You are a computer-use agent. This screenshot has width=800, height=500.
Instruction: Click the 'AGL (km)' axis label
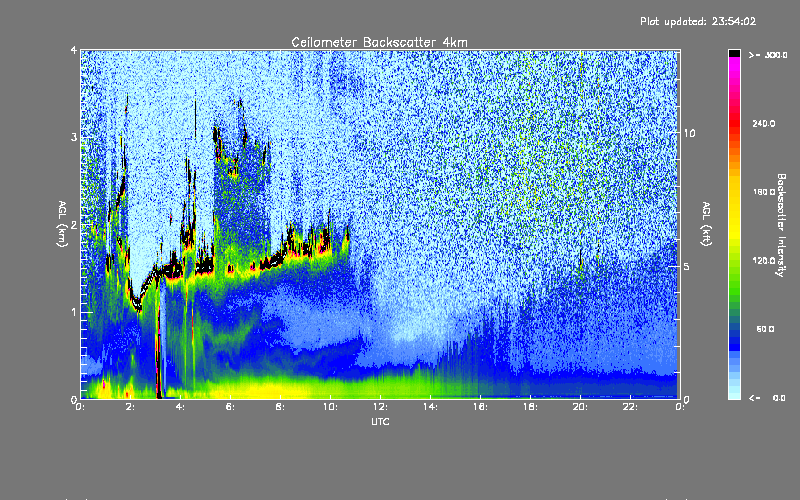point(62,224)
